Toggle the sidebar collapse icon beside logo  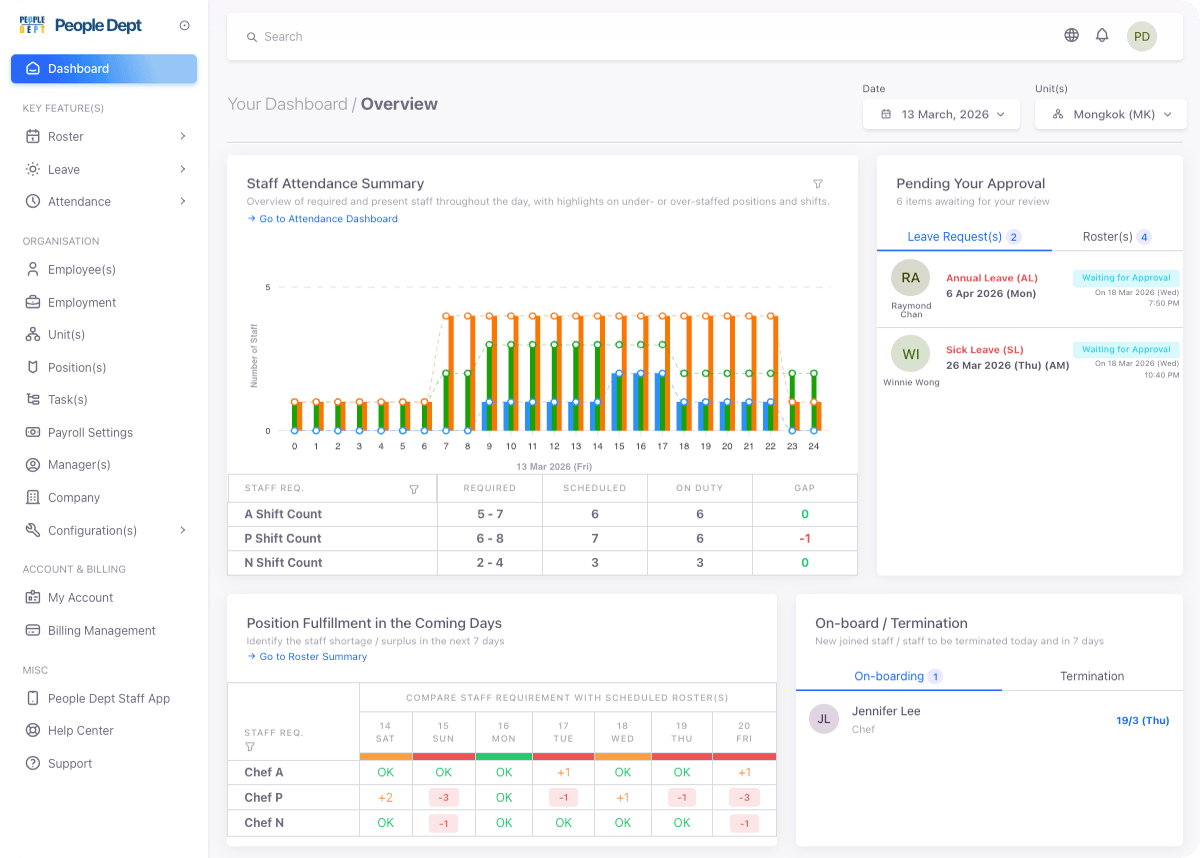[184, 26]
